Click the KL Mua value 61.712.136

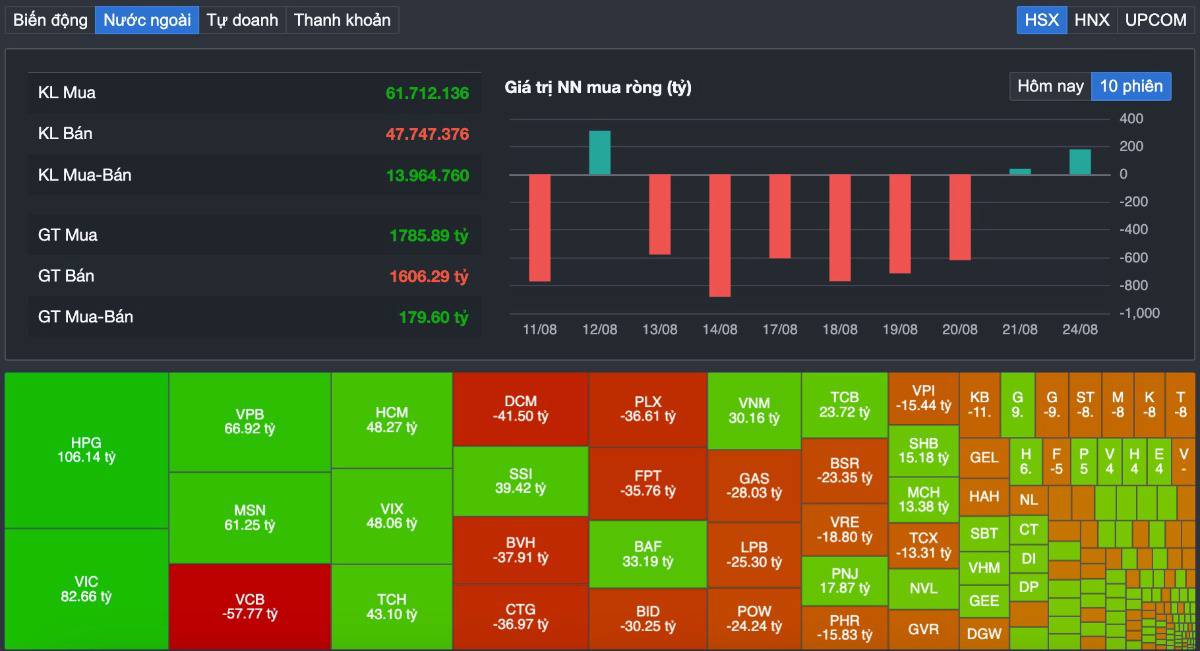(x=427, y=93)
